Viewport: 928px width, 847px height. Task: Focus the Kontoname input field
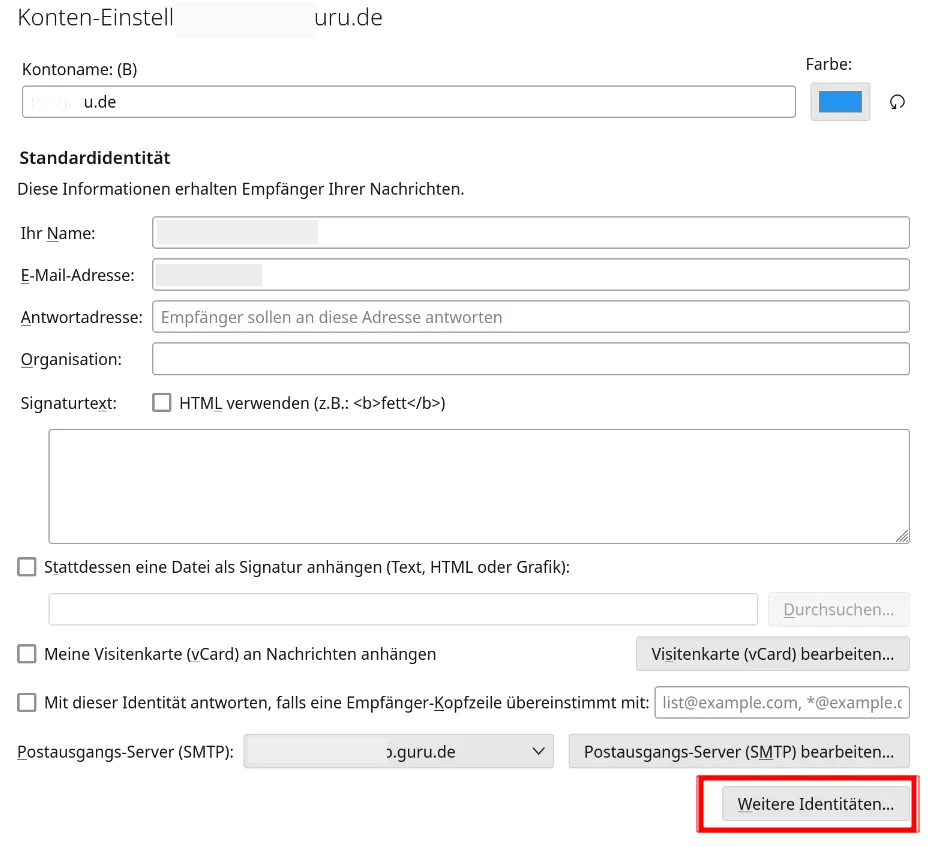pyautogui.click(x=408, y=102)
